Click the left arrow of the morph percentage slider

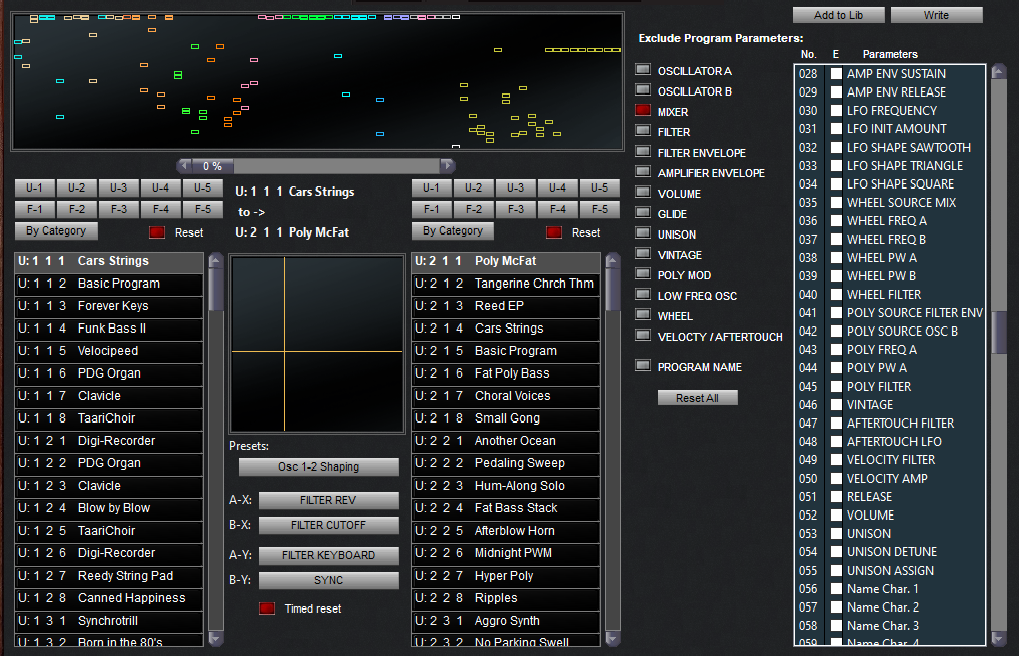(x=184, y=166)
